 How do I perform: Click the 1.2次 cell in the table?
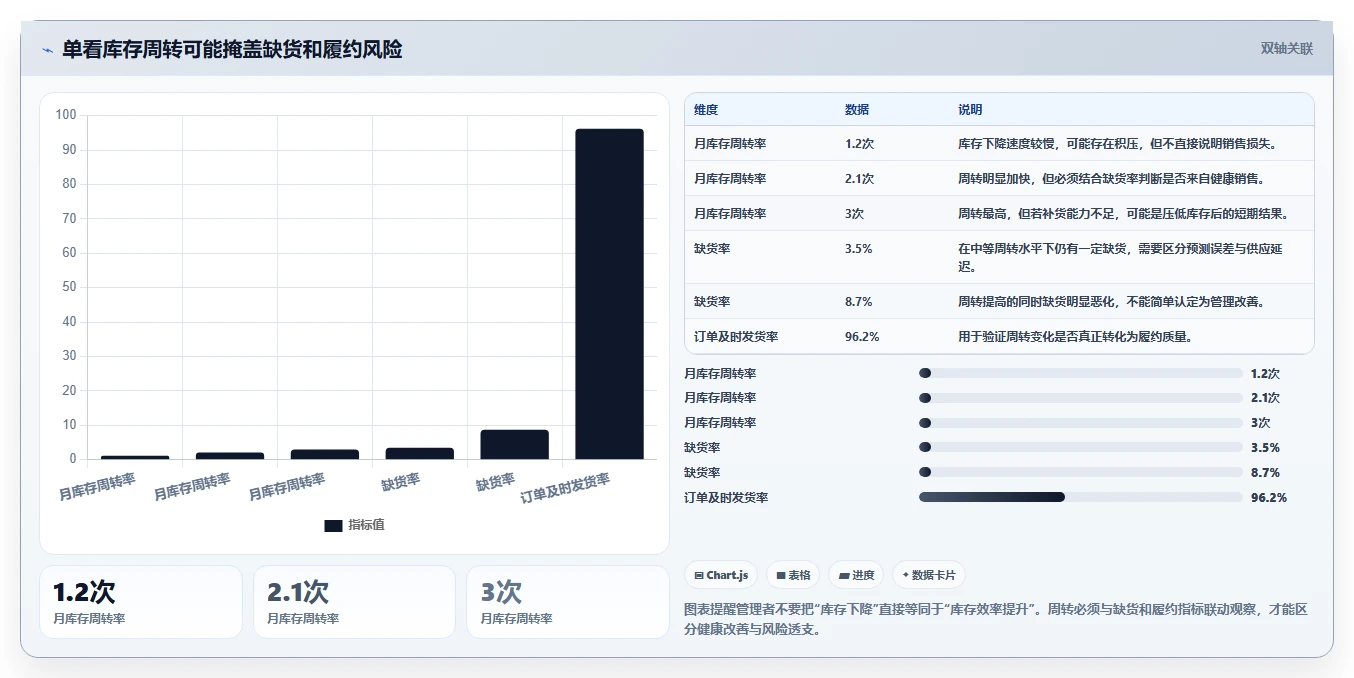click(859, 143)
